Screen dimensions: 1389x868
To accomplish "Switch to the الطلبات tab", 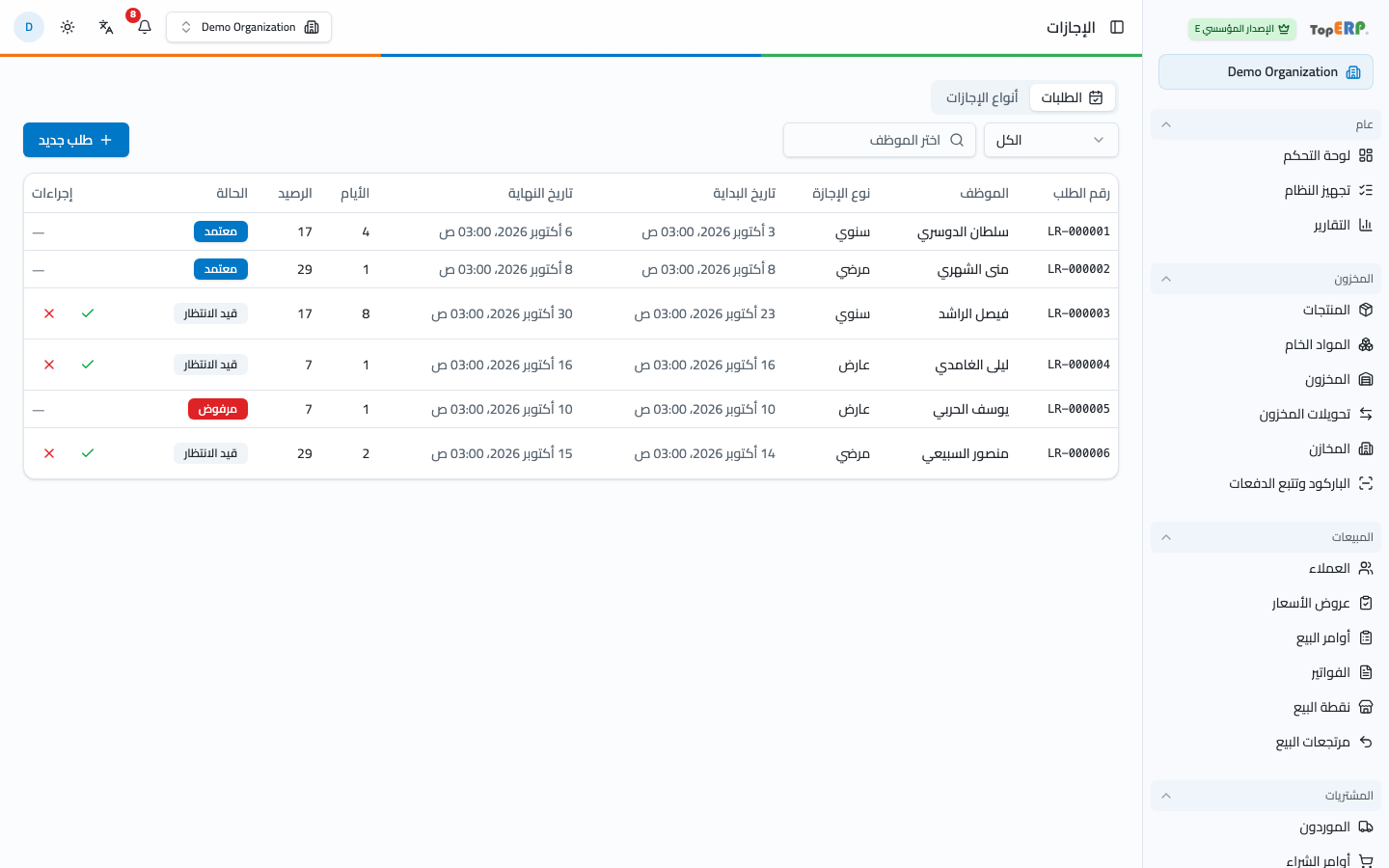I will [1073, 97].
